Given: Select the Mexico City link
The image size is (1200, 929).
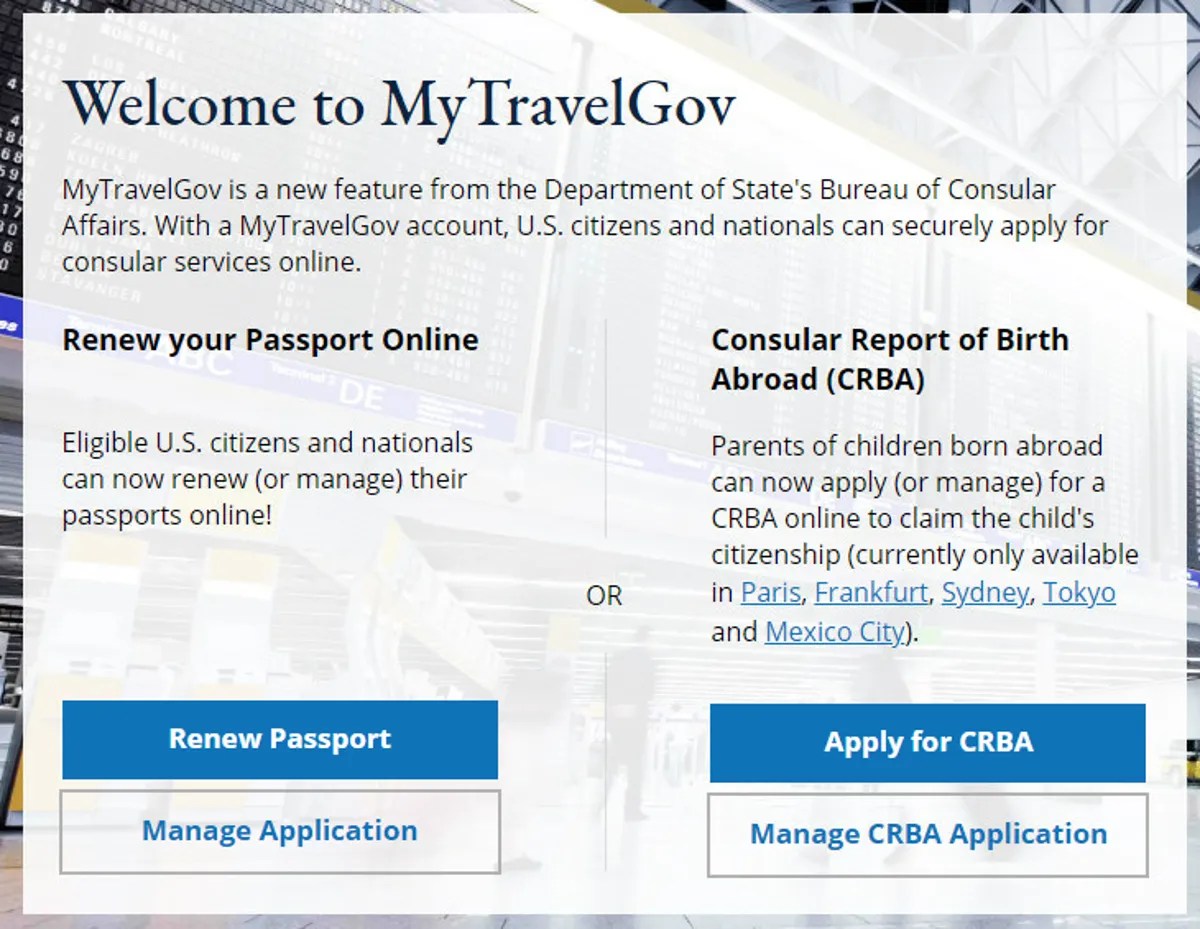Looking at the screenshot, I should (832, 631).
